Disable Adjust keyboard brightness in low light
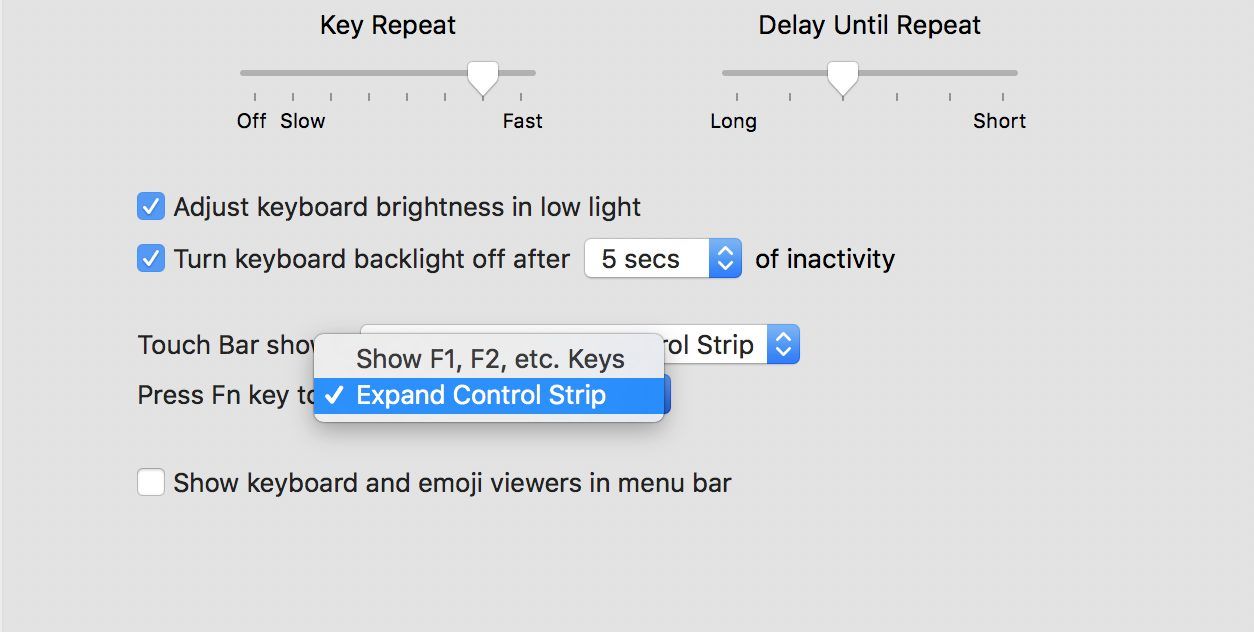Viewport: 1254px width, 632px height. pyautogui.click(x=151, y=207)
